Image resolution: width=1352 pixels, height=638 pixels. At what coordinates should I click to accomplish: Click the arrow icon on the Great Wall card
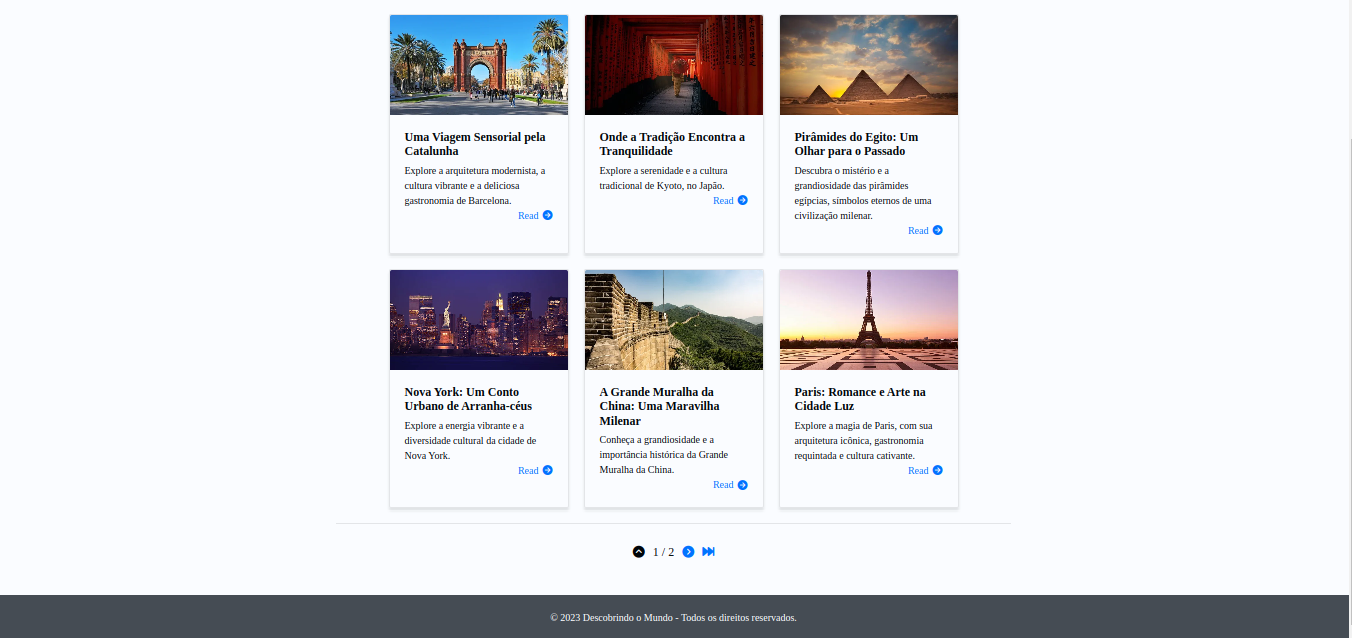pyautogui.click(x=743, y=486)
